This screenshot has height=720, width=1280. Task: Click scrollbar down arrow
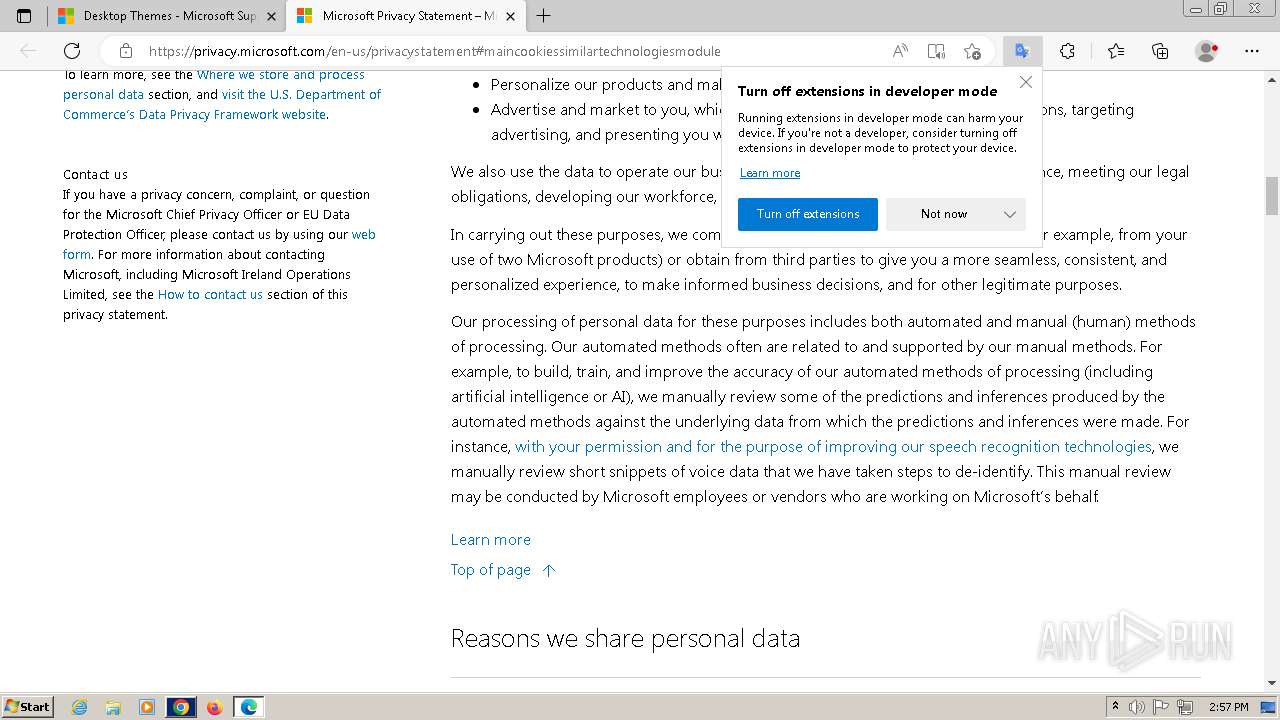[x=1272, y=683]
